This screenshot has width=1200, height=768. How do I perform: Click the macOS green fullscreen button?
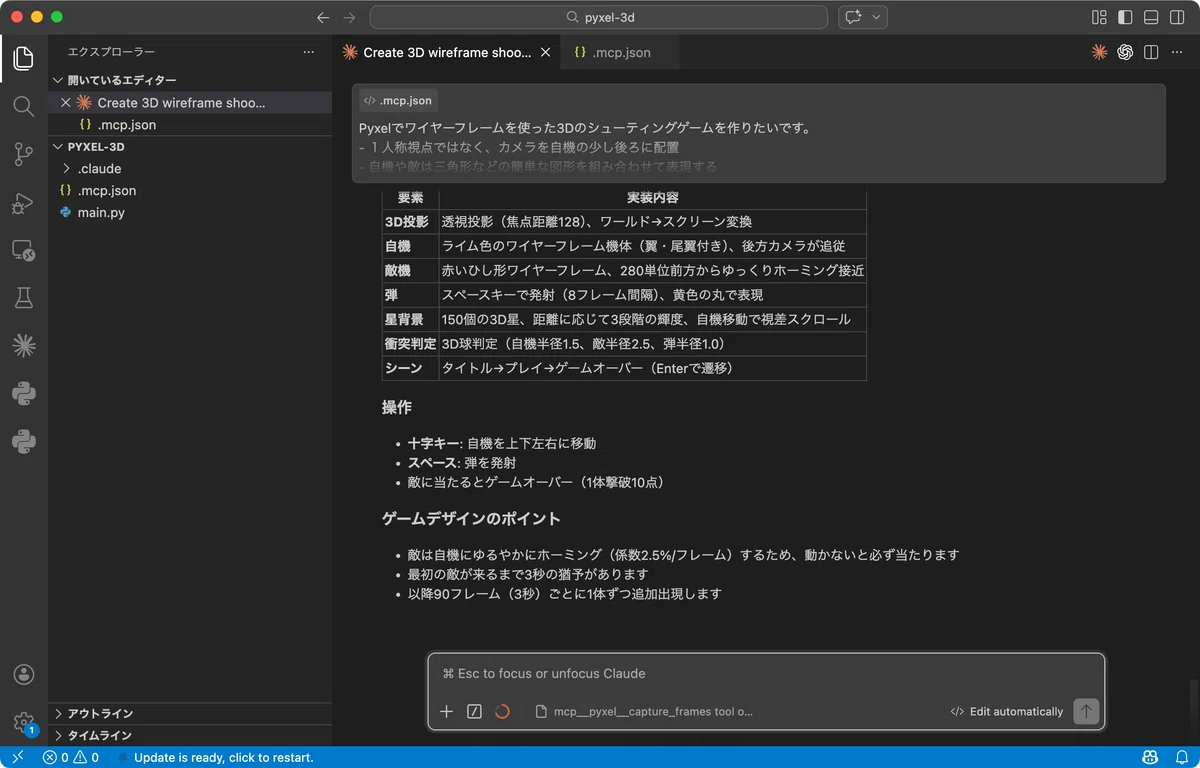[57, 17]
